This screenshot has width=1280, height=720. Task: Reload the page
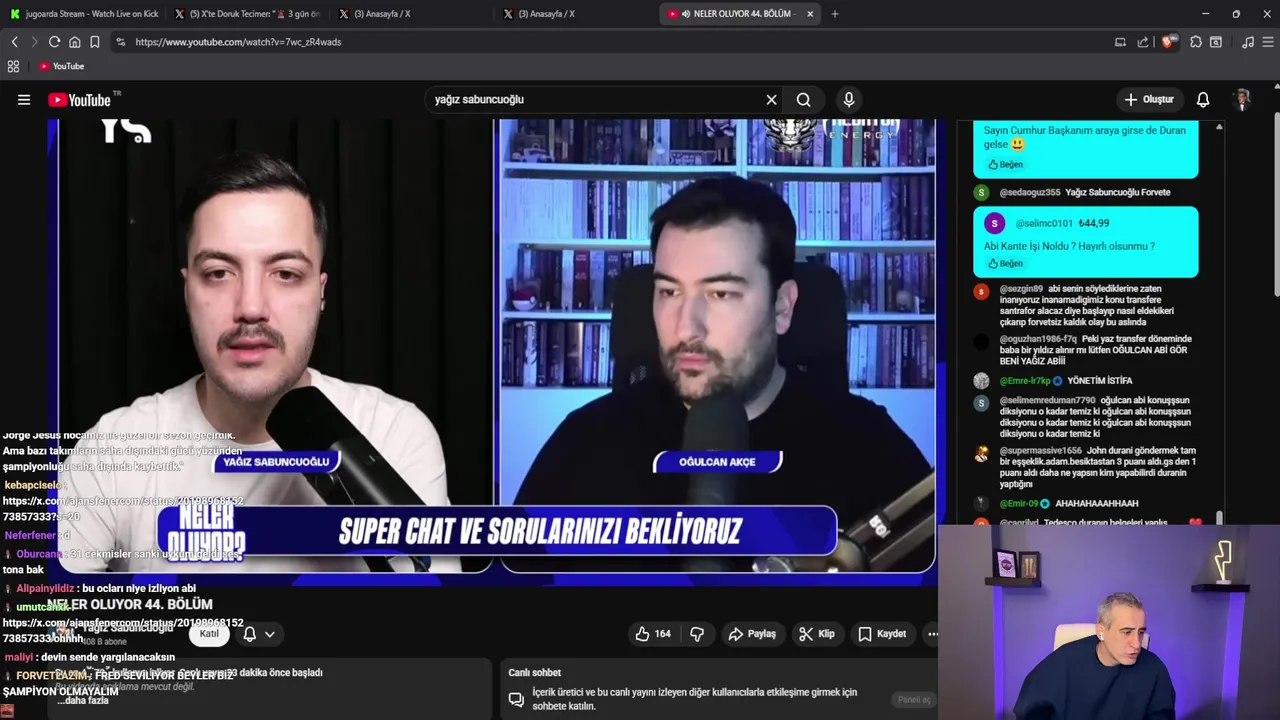[54, 42]
